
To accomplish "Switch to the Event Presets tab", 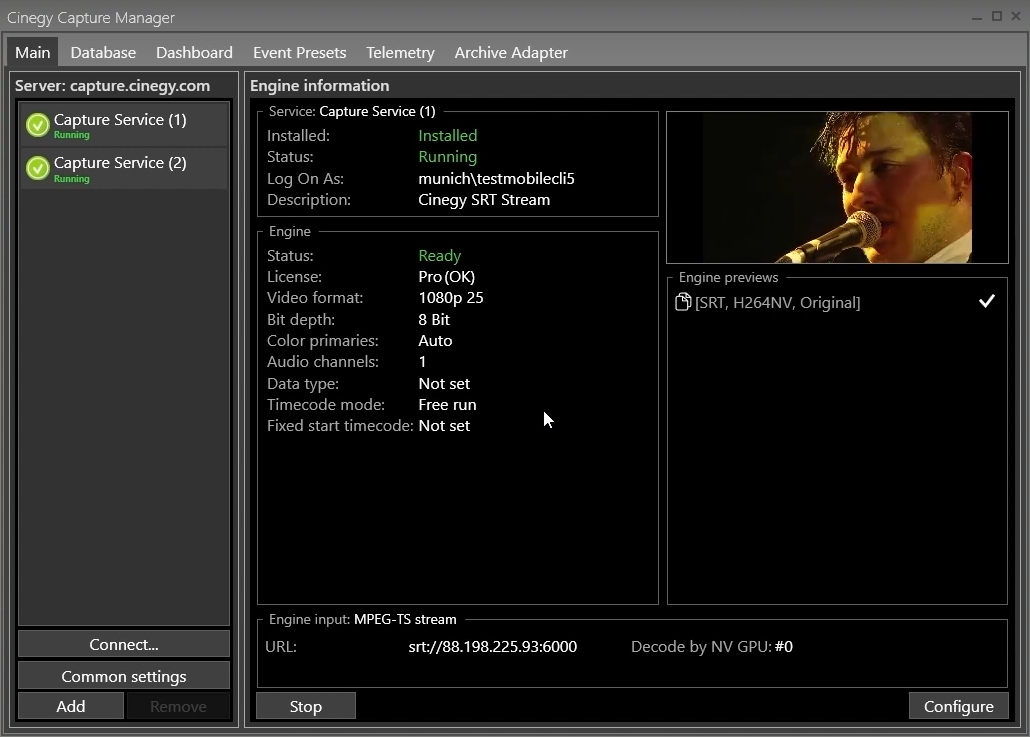I will (x=300, y=53).
